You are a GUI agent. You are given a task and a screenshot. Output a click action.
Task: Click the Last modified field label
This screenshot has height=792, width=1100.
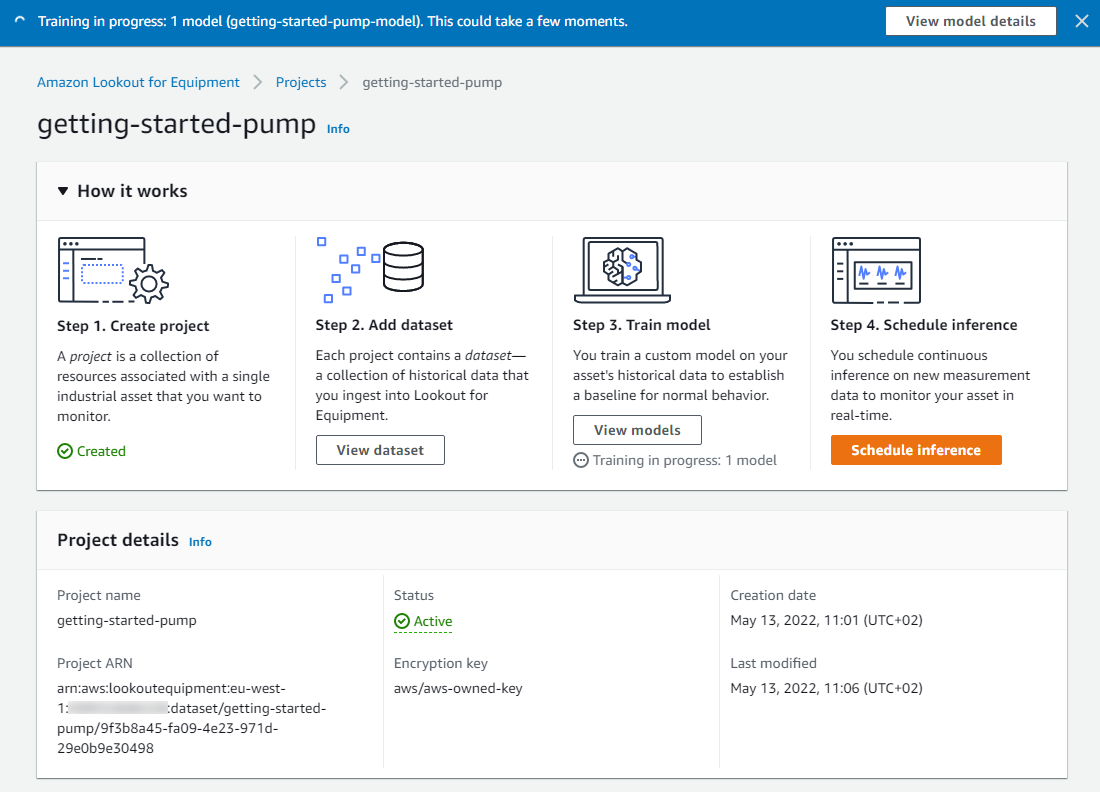coord(773,663)
